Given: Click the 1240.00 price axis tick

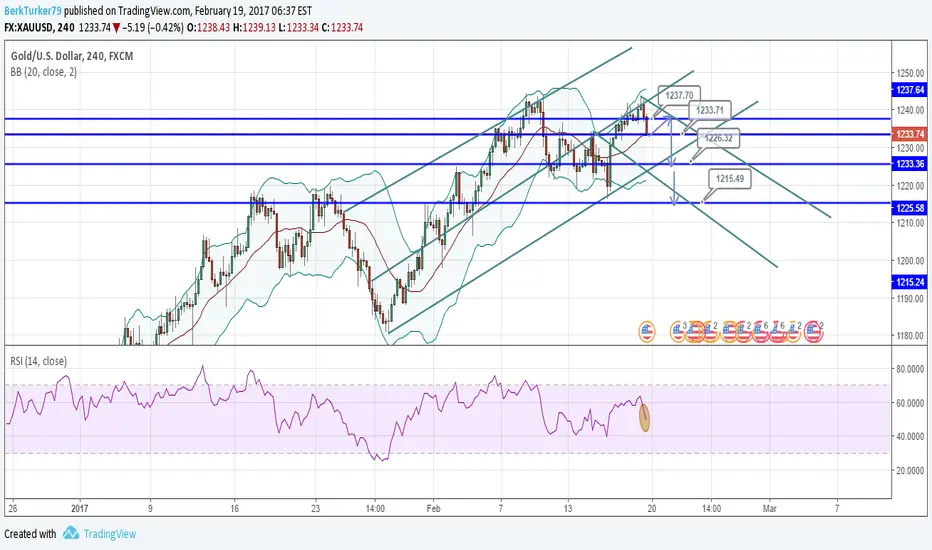Looking at the screenshot, I should coord(911,110).
